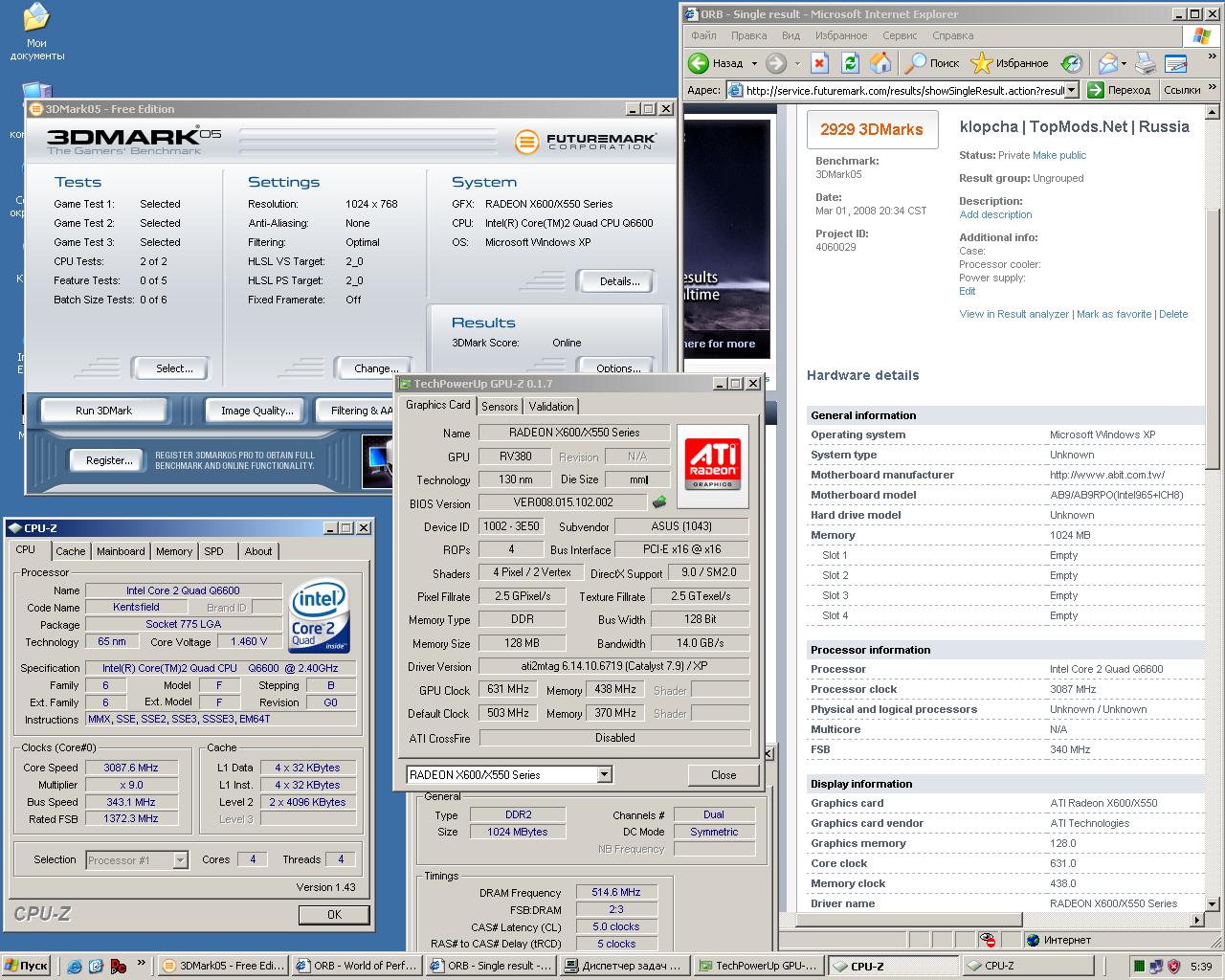Click the IE horizontal scrollbar right arrow
The width and height of the screenshot is (1225, 980).
click(x=1196, y=919)
